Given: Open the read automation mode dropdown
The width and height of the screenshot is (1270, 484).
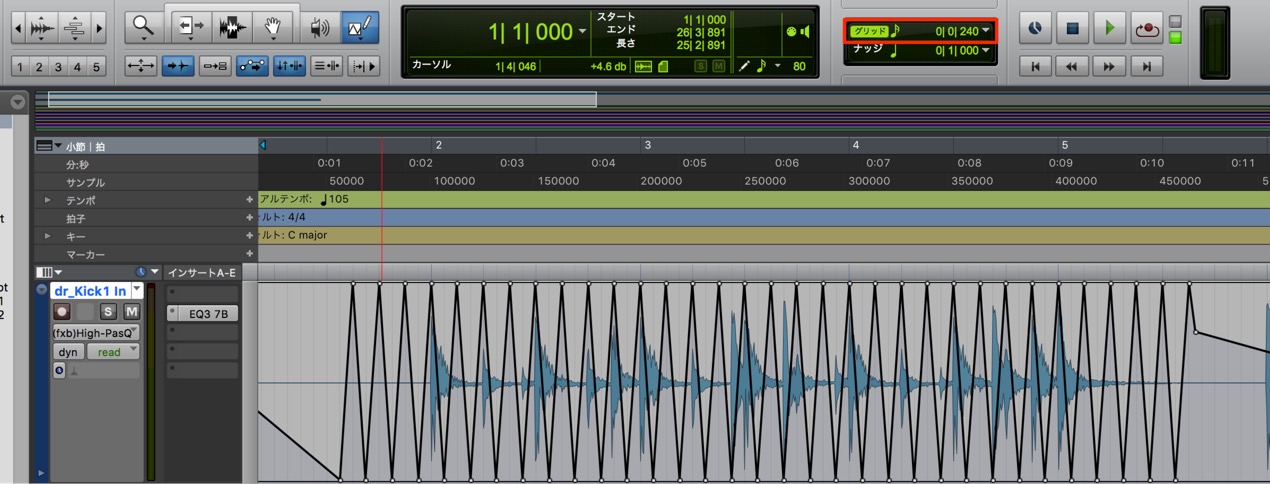Looking at the screenshot, I should click(x=113, y=352).
